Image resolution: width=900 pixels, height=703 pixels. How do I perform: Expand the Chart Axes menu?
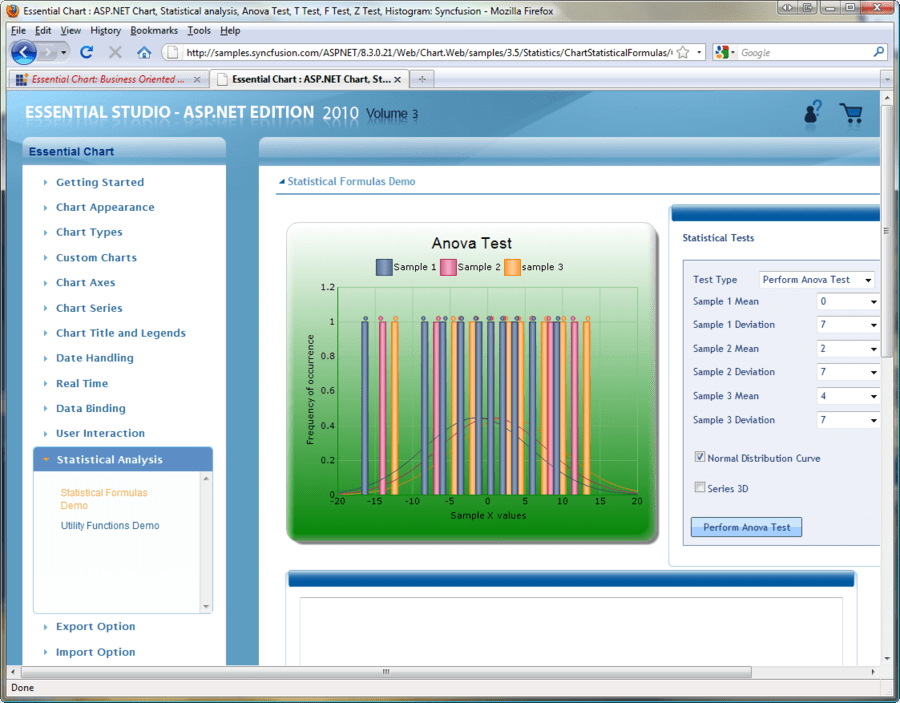coord(86,282)
